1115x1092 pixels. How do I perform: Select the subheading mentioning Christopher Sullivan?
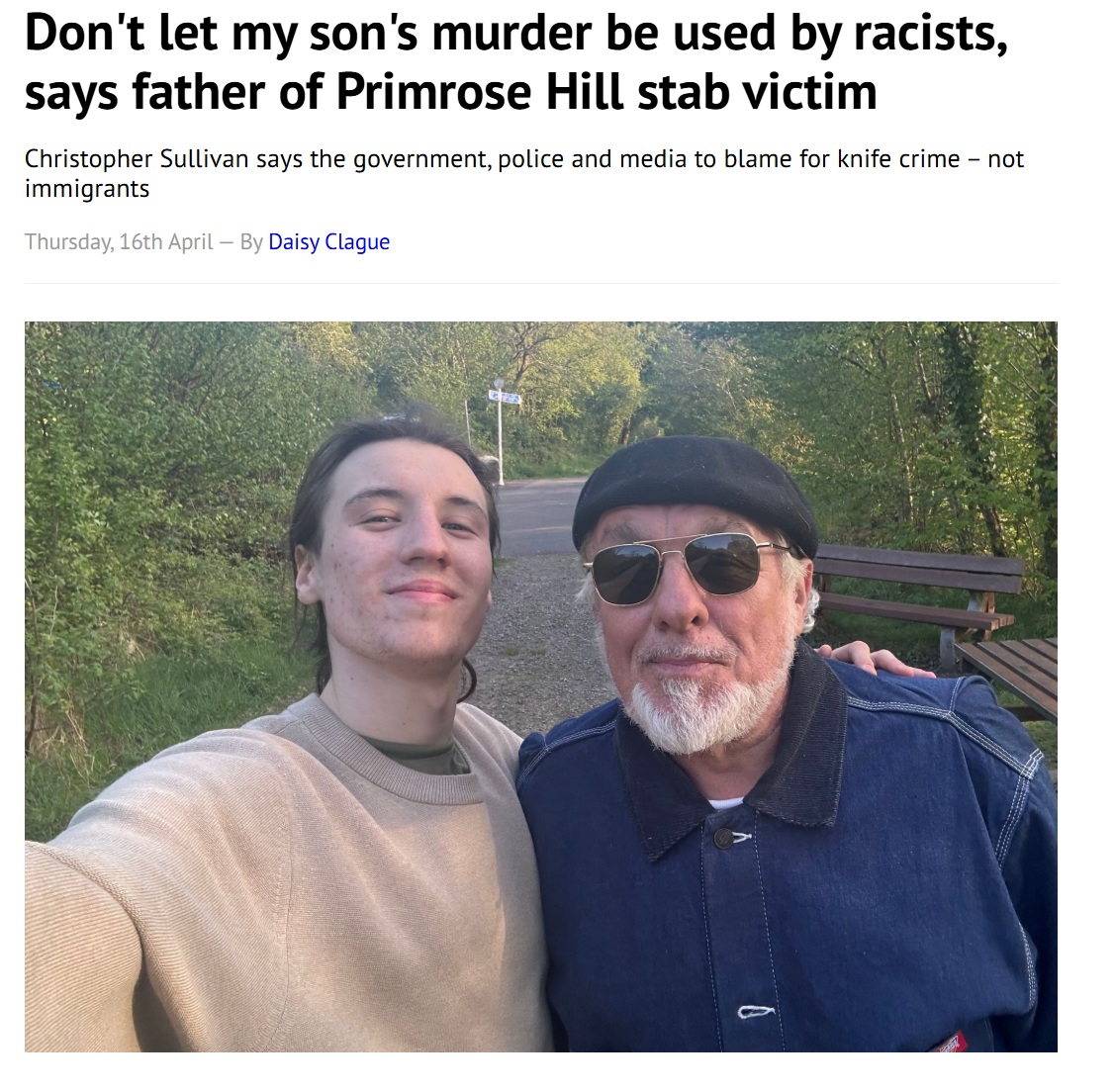524,173
